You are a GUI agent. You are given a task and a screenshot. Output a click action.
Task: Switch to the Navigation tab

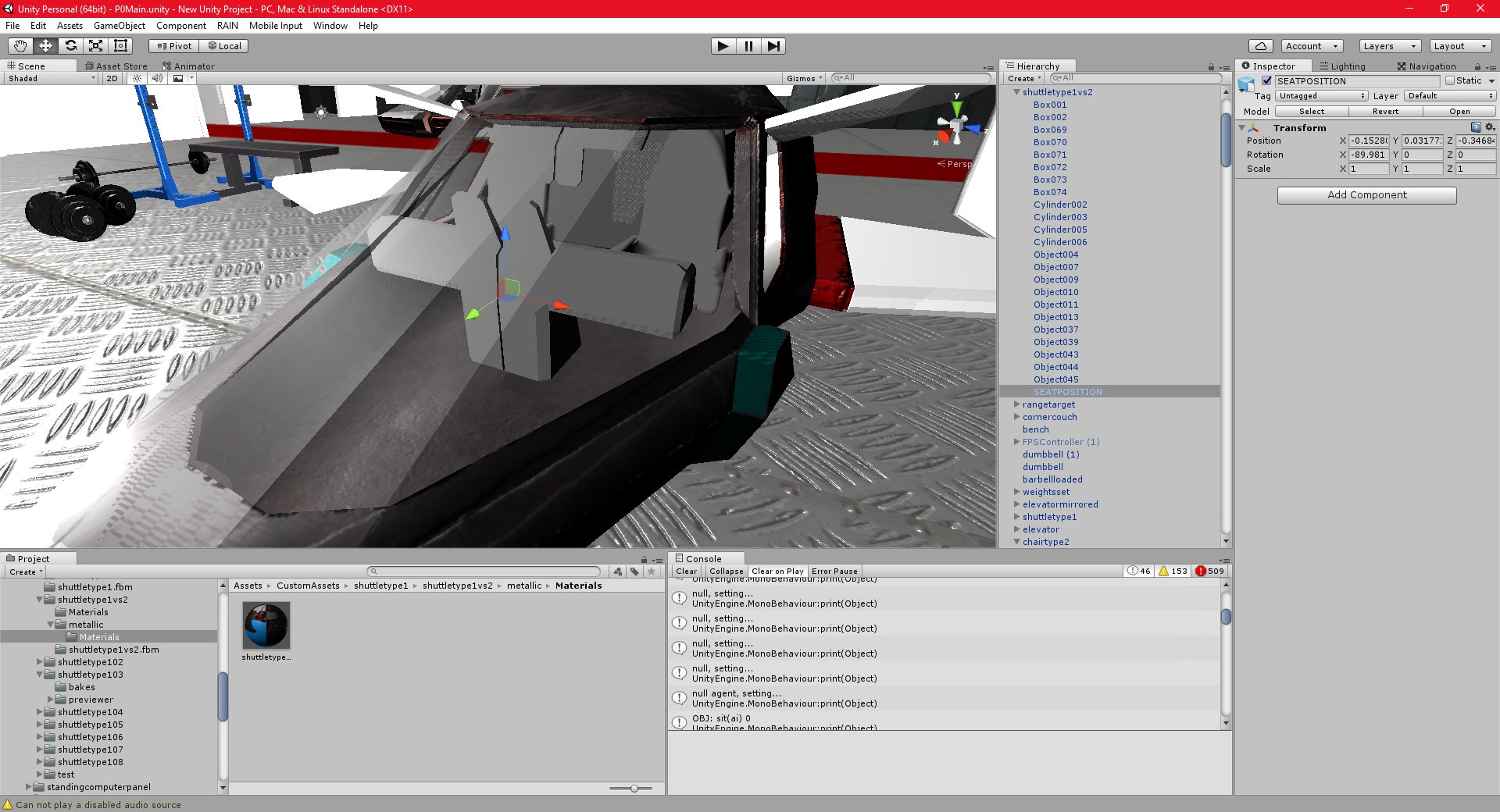click(x=1427, y=66)
